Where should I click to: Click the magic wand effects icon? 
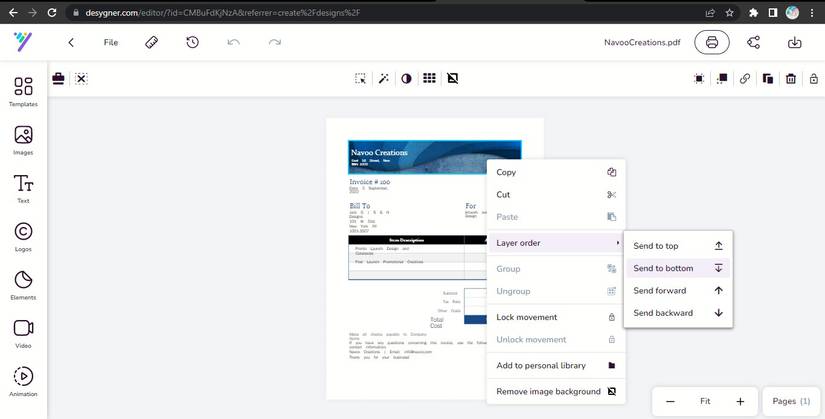point(384,78)
